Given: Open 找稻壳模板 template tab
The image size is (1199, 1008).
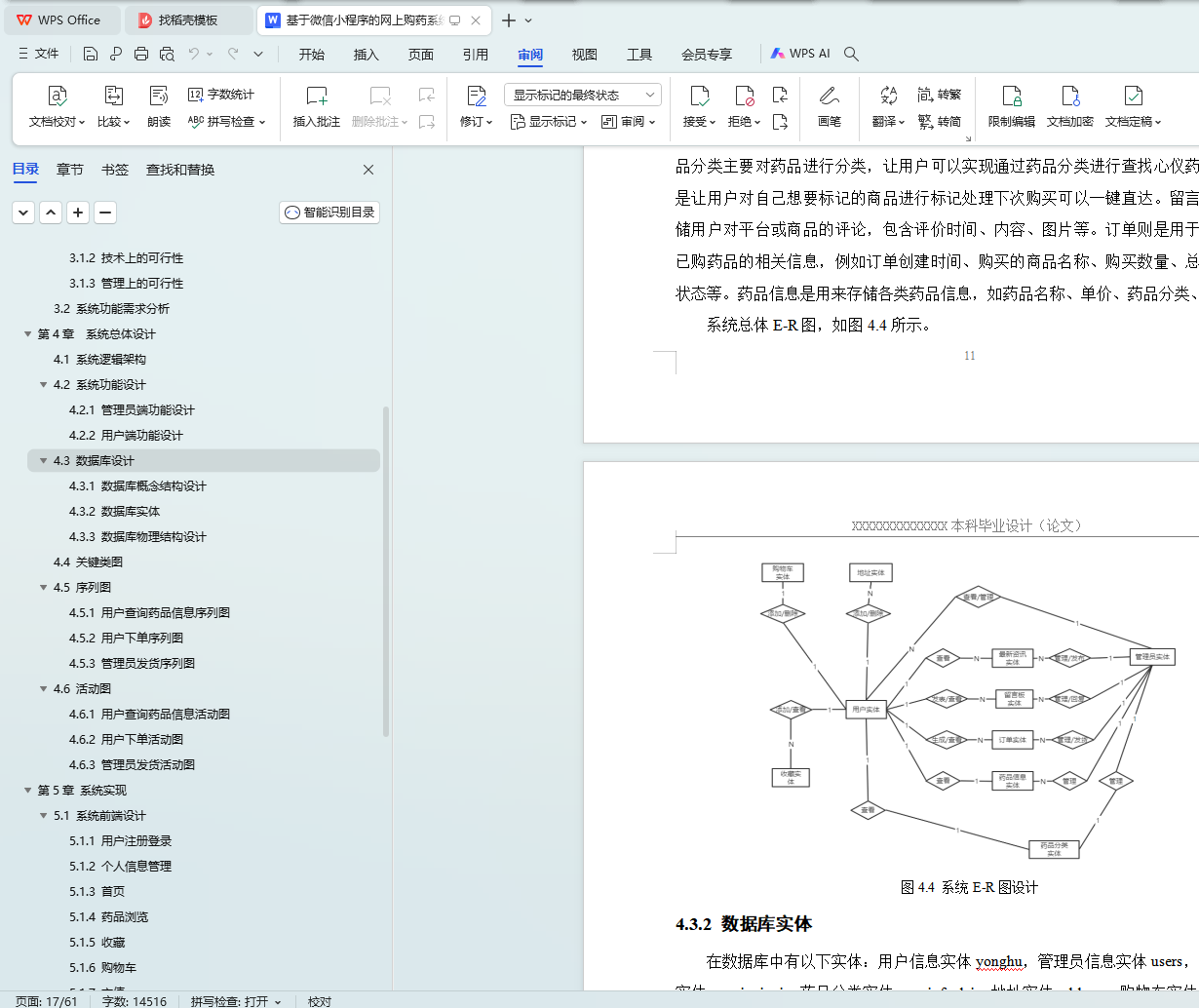Looking at the screenshot, I should [188, 19].
